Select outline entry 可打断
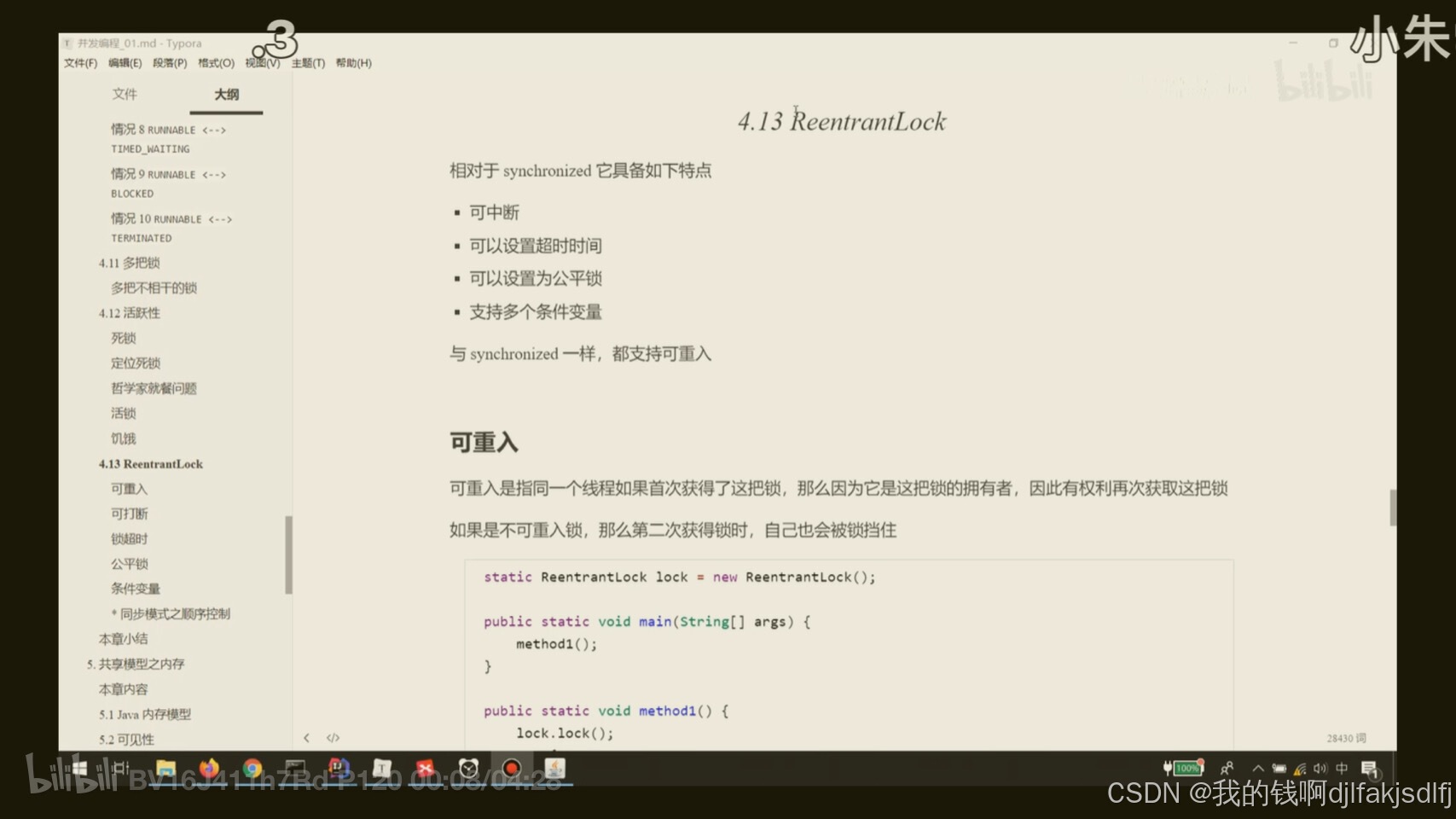The height and width of the screenshot is (819, 1456). (129, 514)
